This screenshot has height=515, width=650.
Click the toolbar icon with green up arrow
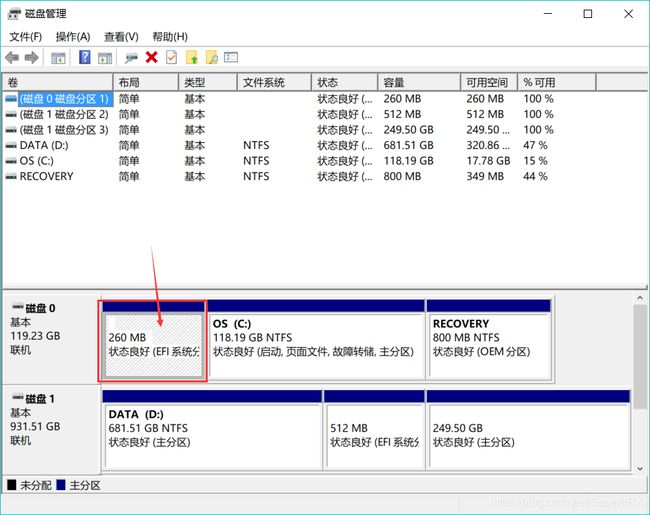pyautogui.click(x=192, y=58)
